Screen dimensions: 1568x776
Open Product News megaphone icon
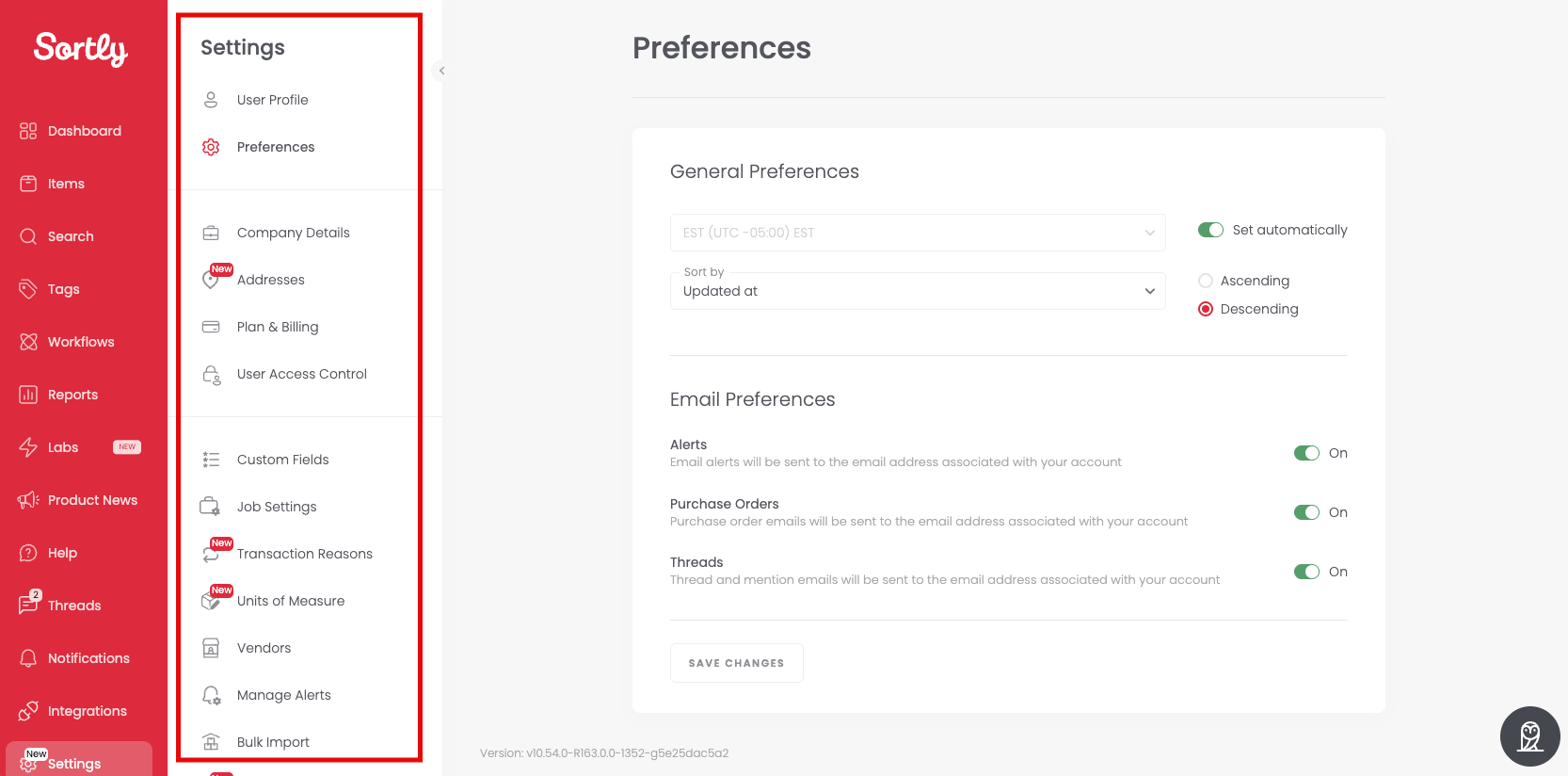tap(28, 500)
